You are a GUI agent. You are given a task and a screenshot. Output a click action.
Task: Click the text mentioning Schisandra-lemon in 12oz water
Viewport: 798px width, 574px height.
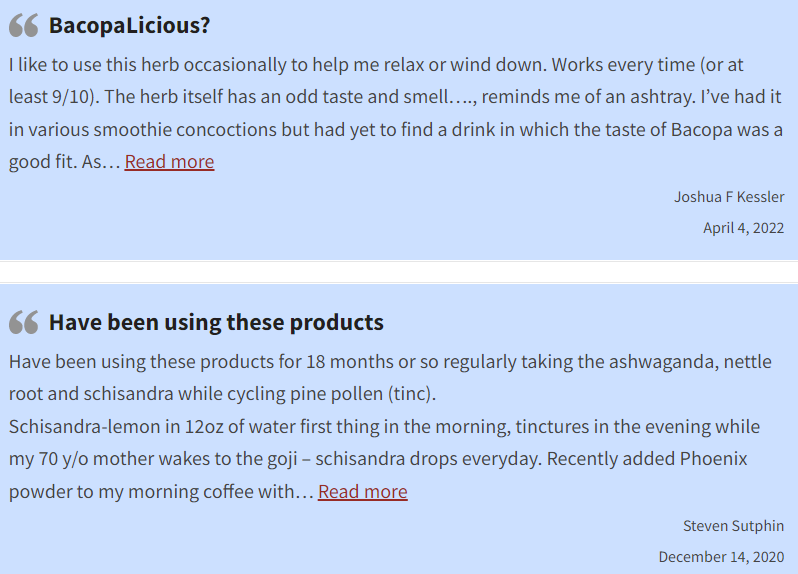coord(384,426)
